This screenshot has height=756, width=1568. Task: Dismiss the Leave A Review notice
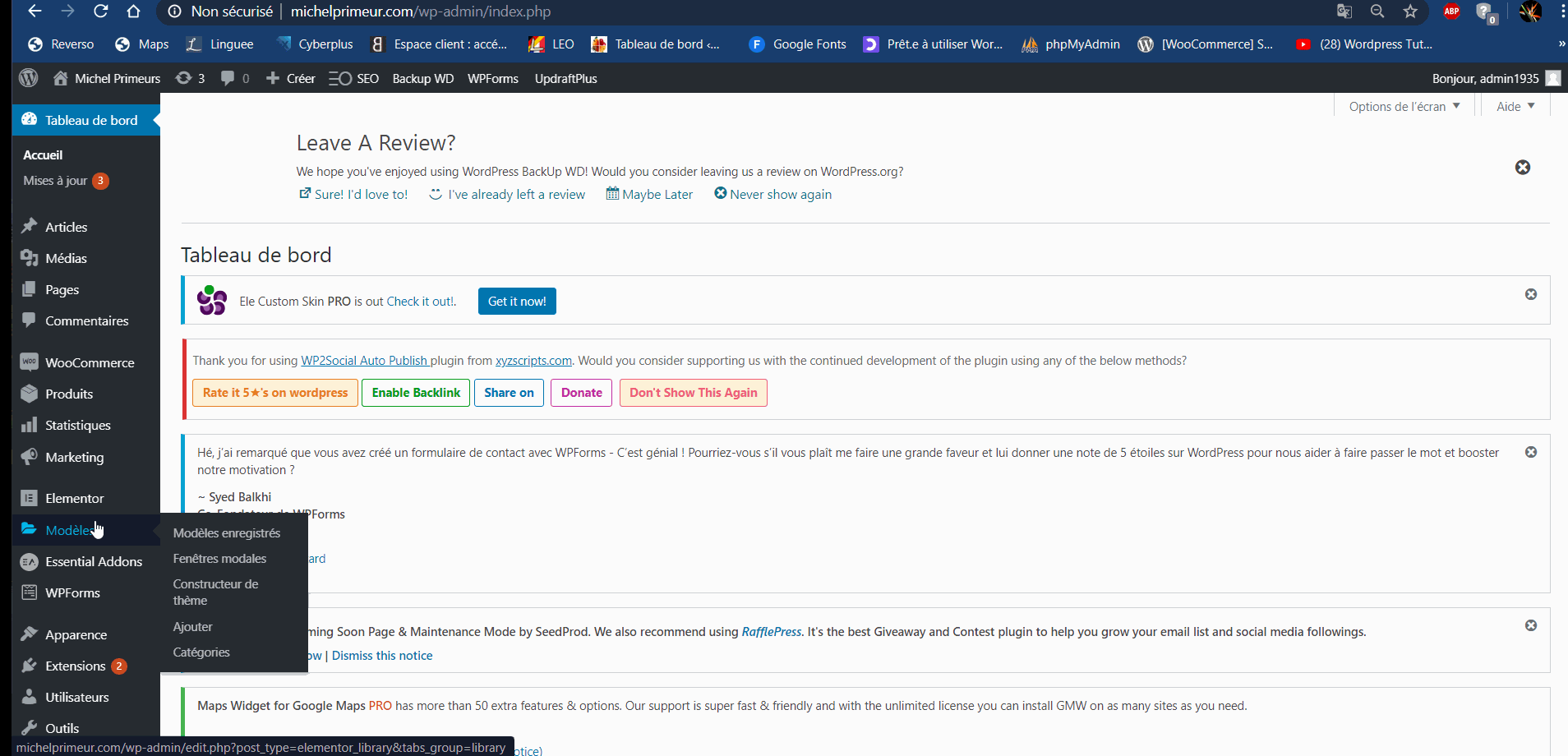point(1523,167)
